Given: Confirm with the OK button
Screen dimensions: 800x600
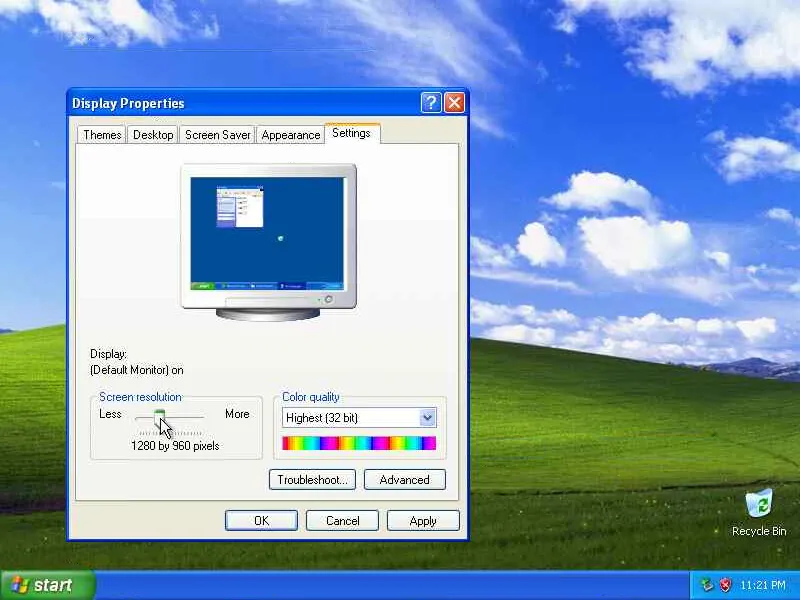Looking at the screenshot, I should pyautogui.click(x=261, y=520).
